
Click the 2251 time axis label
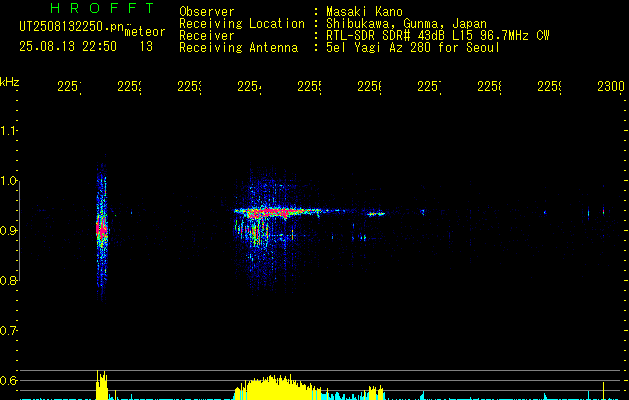pos(69,87)
